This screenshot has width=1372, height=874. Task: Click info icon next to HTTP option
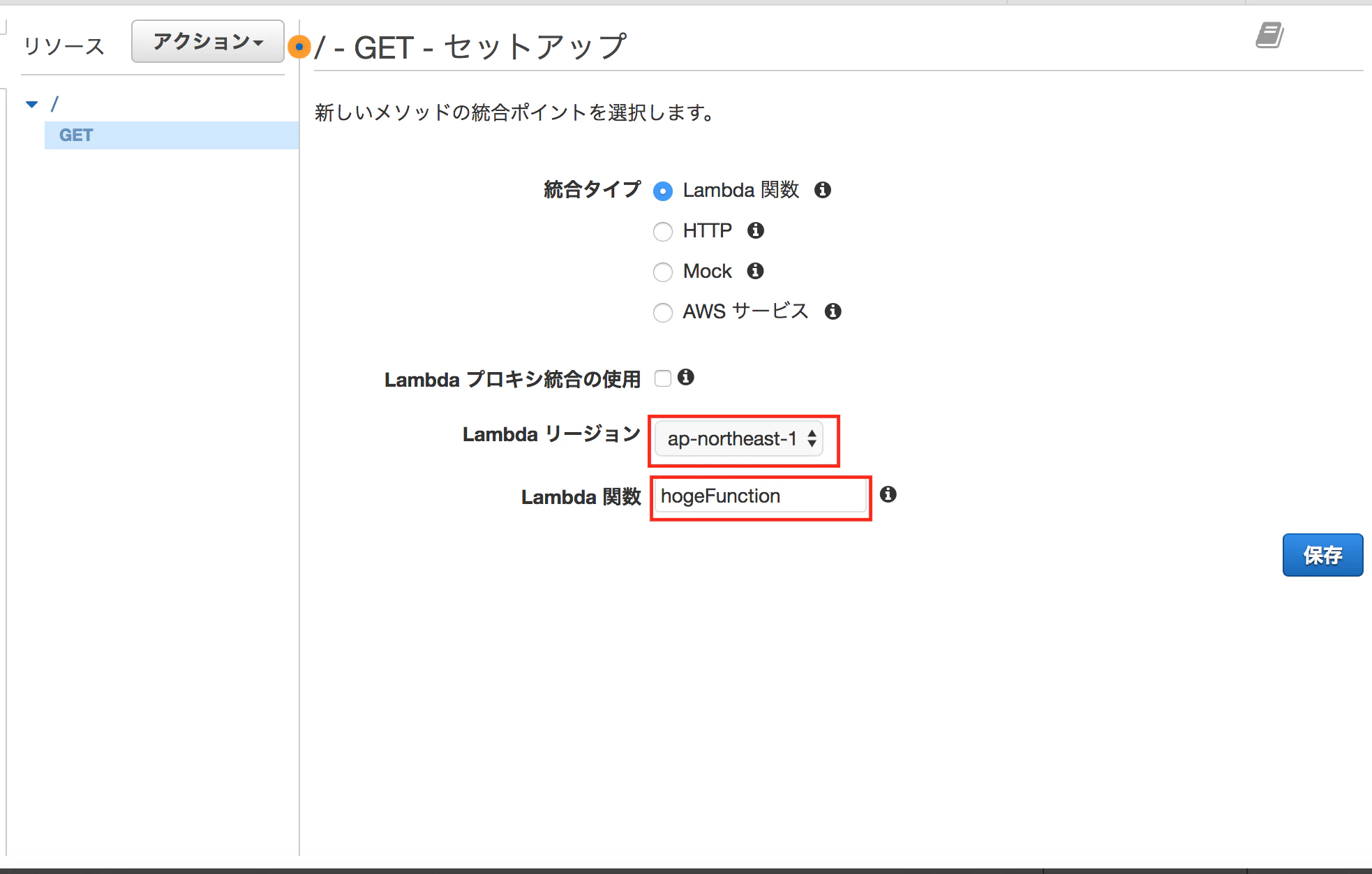tap(756, 230)
